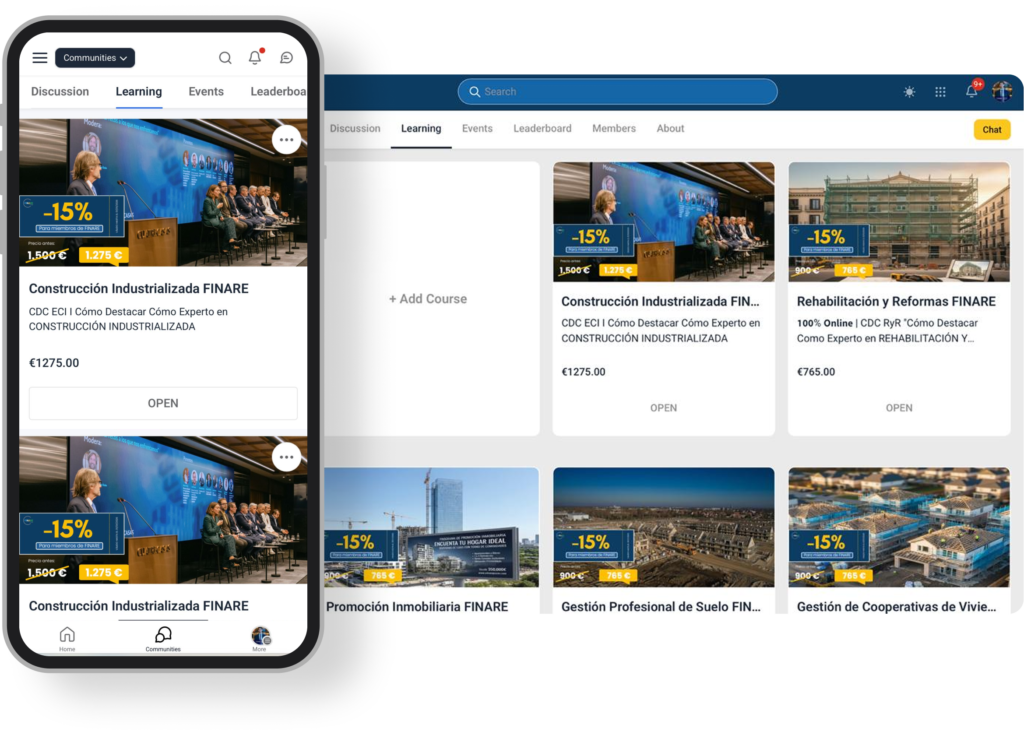1024x735 pixels.
Task: Click the yellow Chat button
Action: (x=991, y=130)
